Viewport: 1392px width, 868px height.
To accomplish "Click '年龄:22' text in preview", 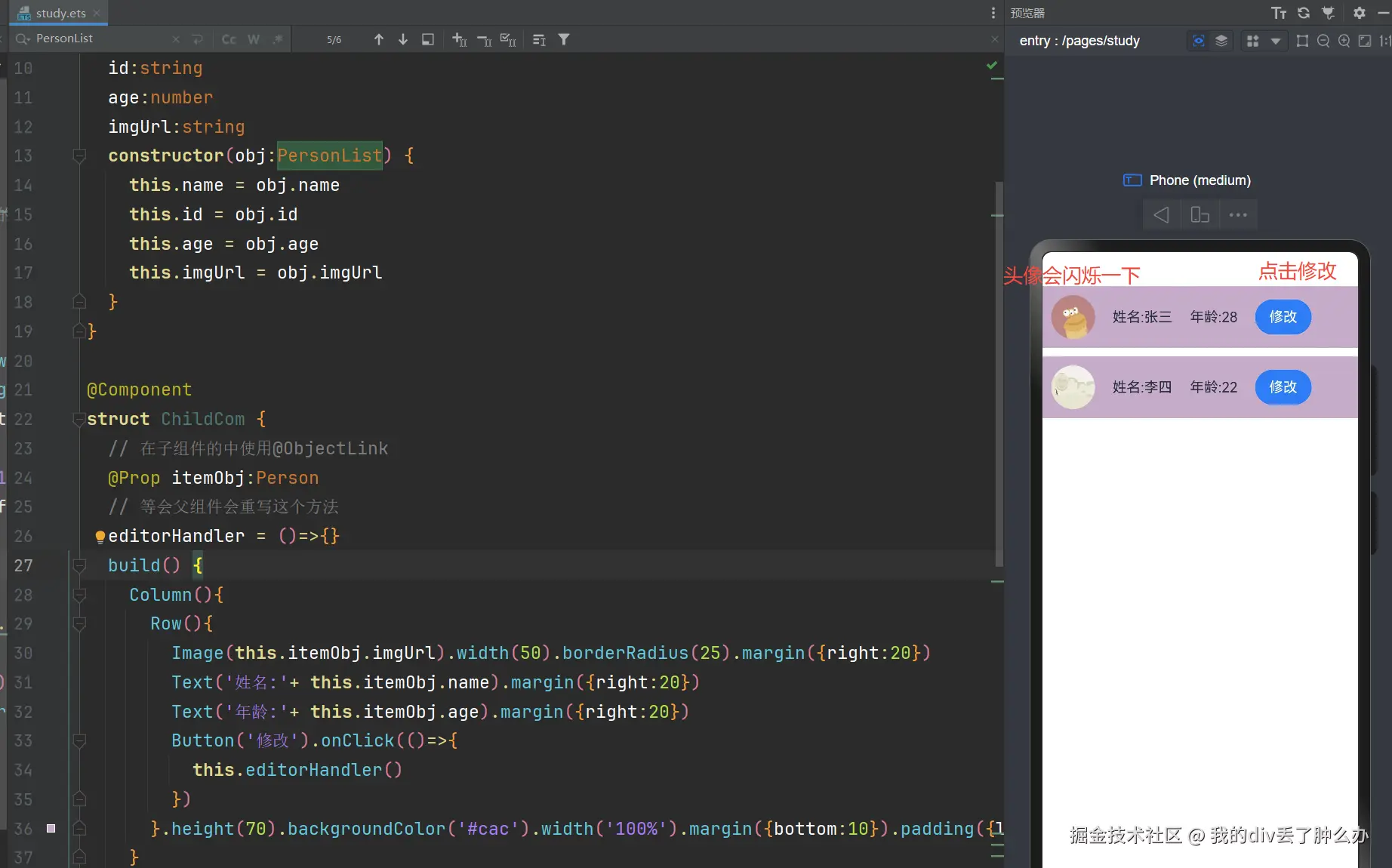I will [1214, 387].
